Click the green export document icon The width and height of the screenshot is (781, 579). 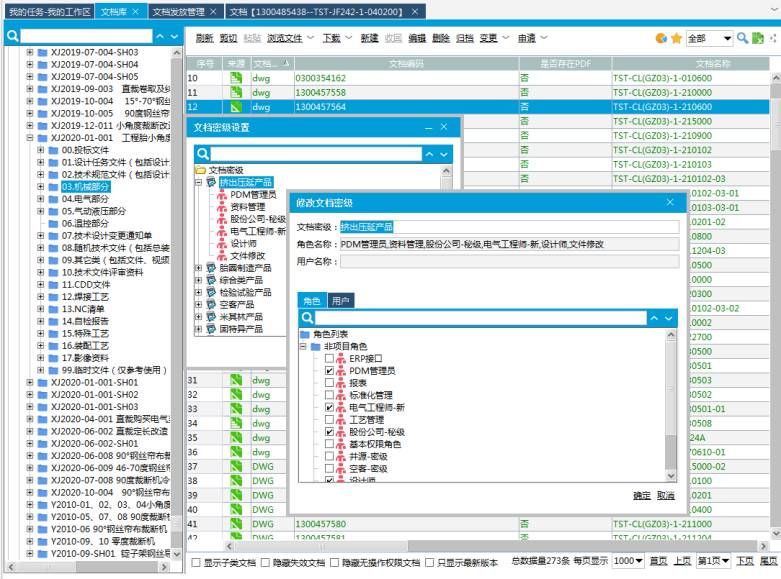coord(758,38)
